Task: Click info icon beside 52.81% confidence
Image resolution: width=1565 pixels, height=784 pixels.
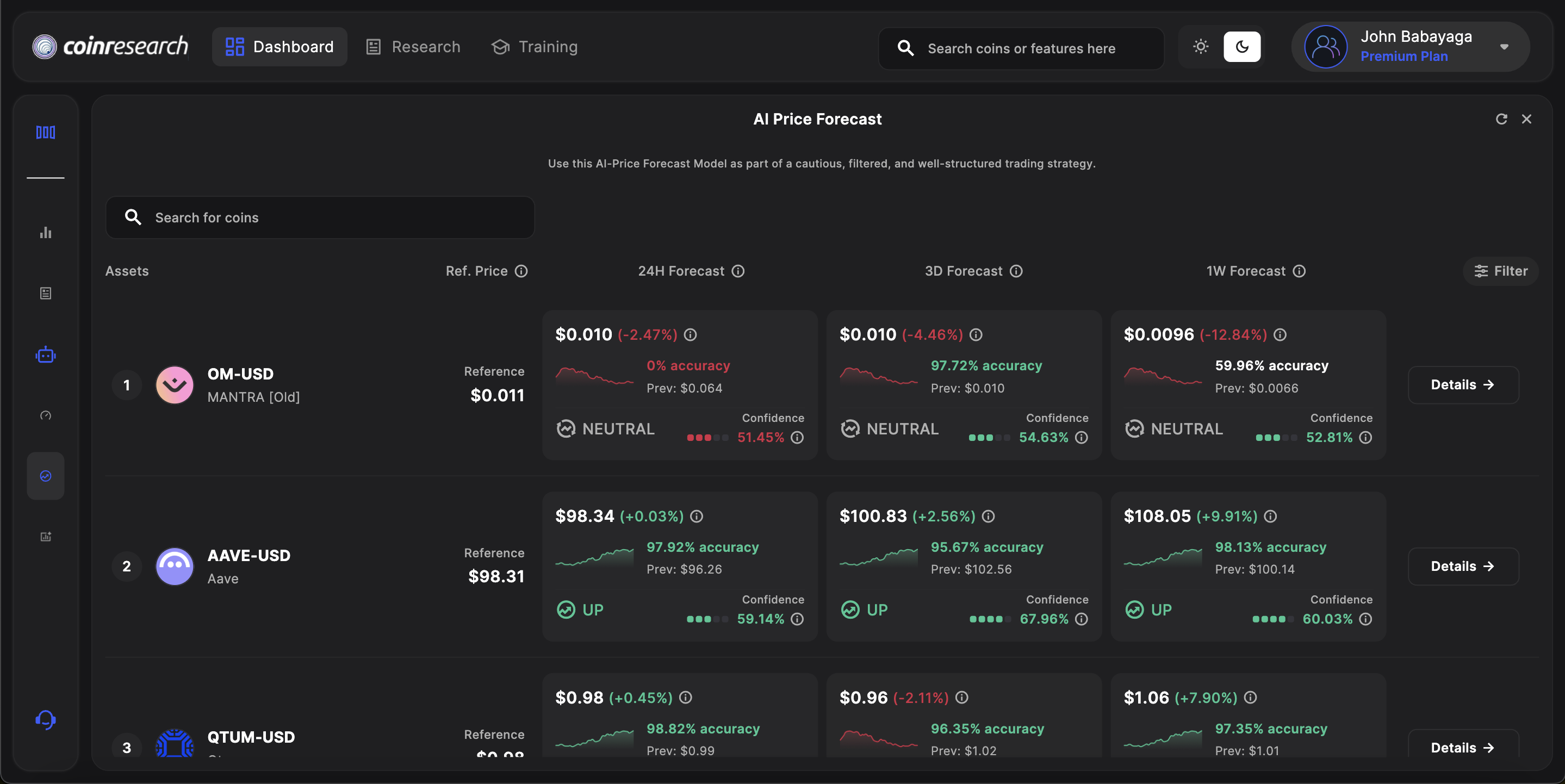Action: (x=1366, y=437)
